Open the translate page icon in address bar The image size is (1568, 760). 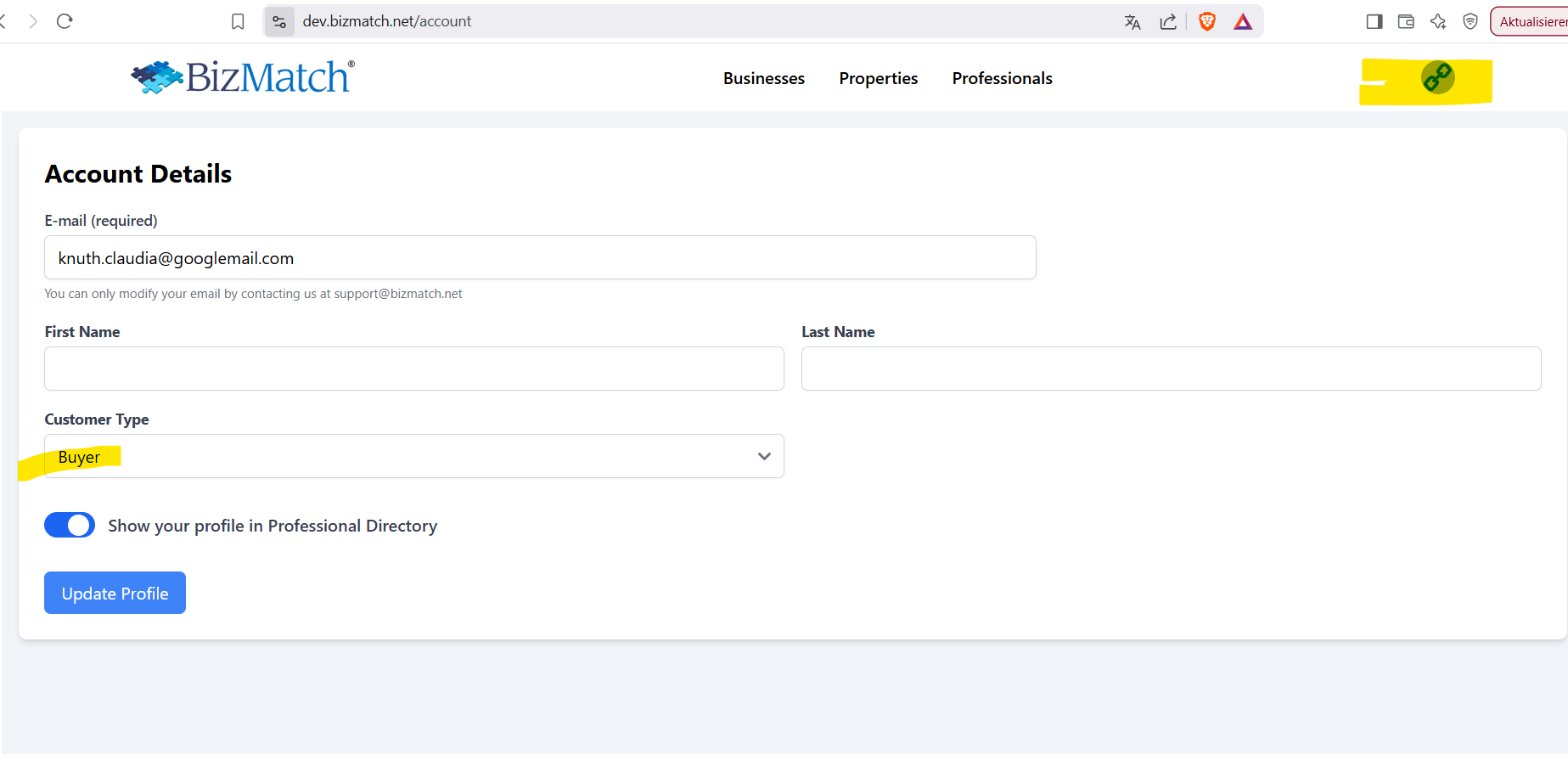(1132, 22)
